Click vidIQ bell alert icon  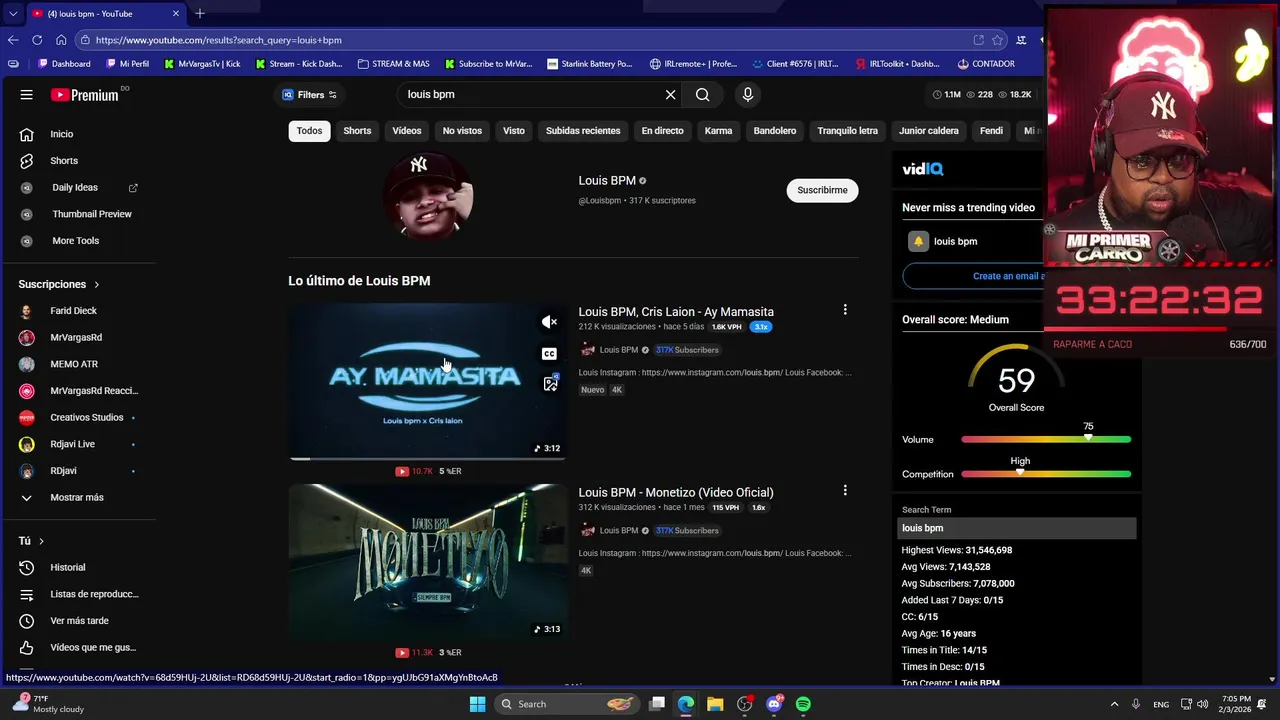[x=918, y=241]
